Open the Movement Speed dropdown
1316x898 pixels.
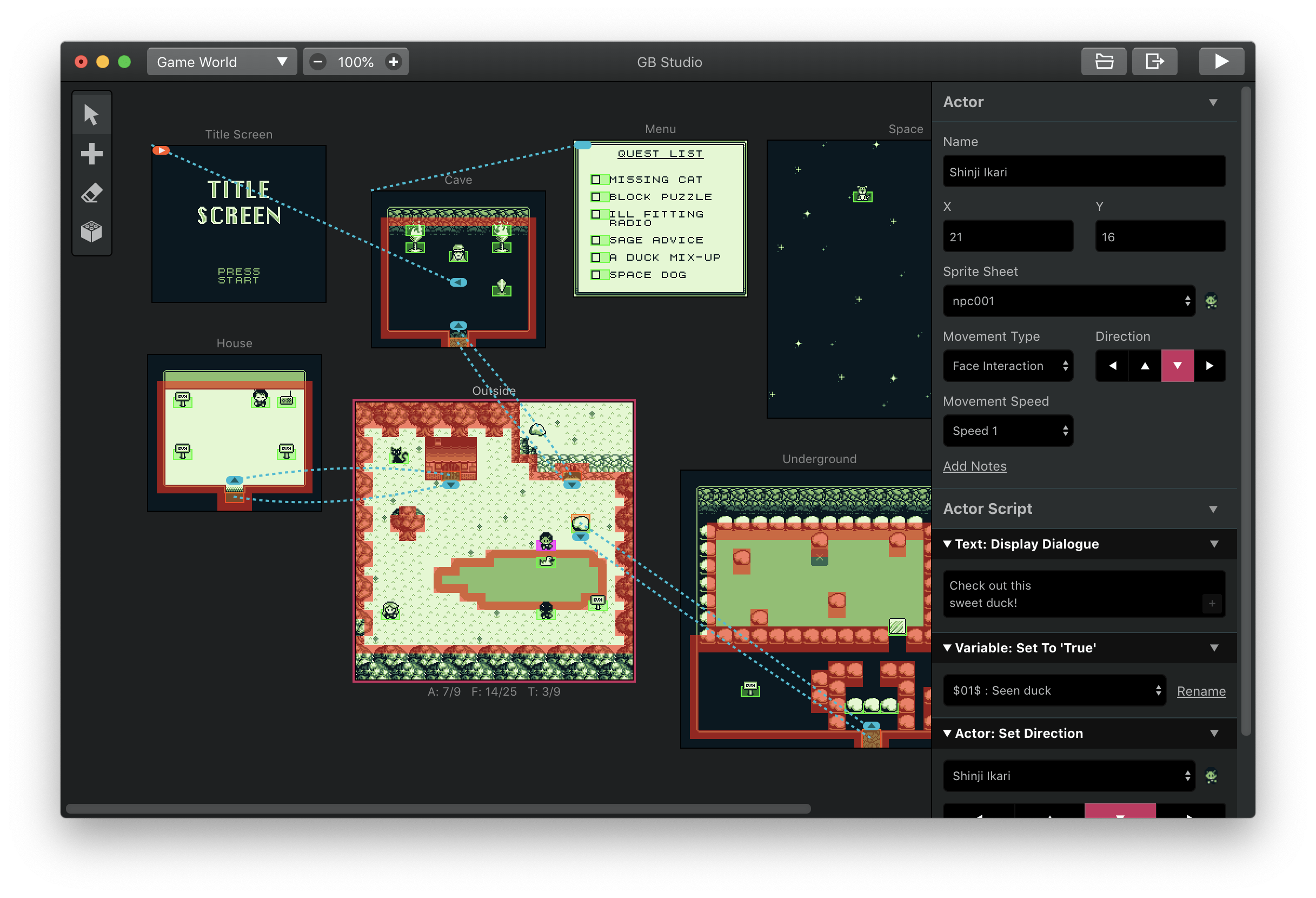pos(1008,431)
